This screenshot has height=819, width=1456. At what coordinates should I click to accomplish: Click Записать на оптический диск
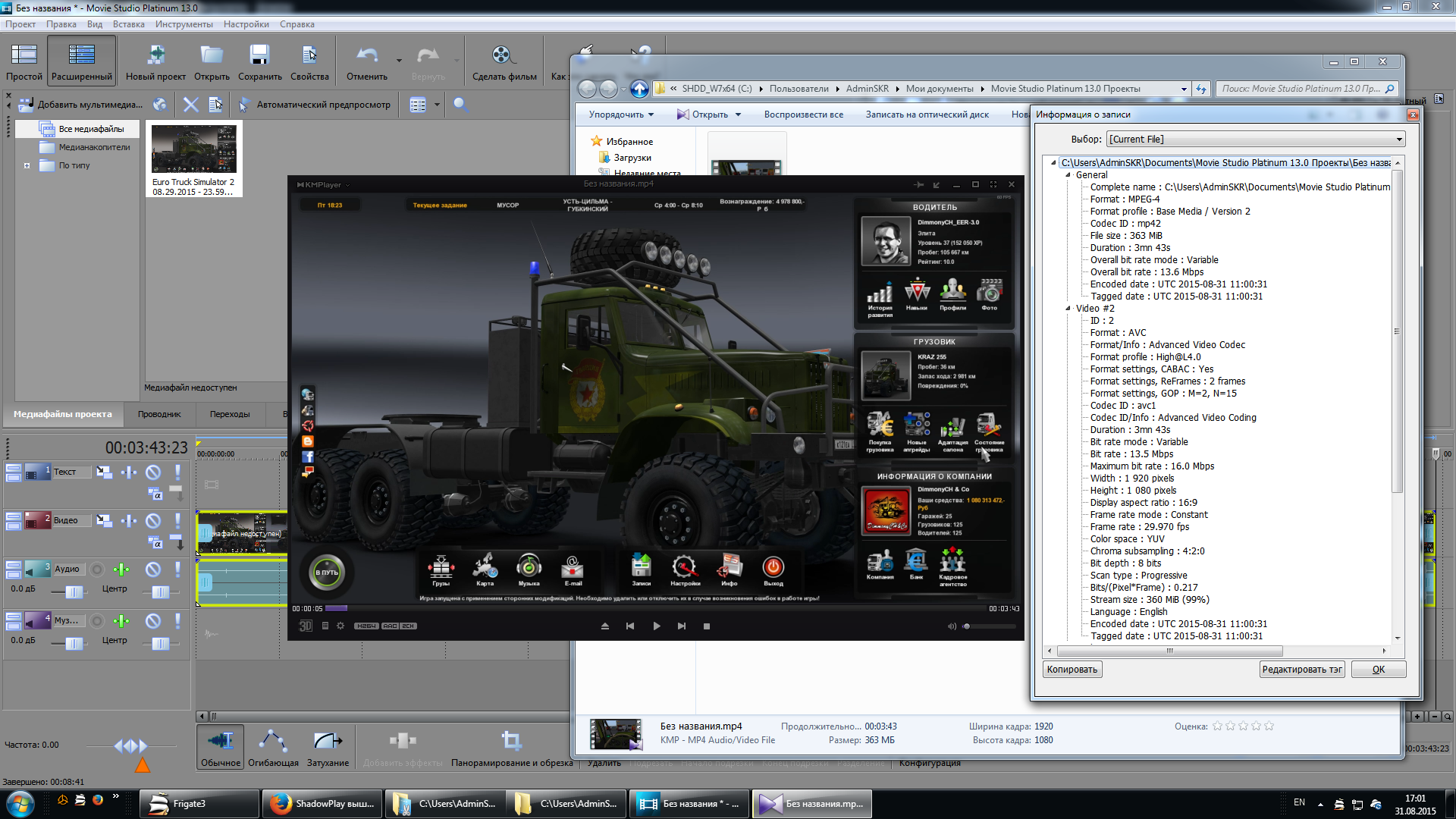click(x=927, y=115)
